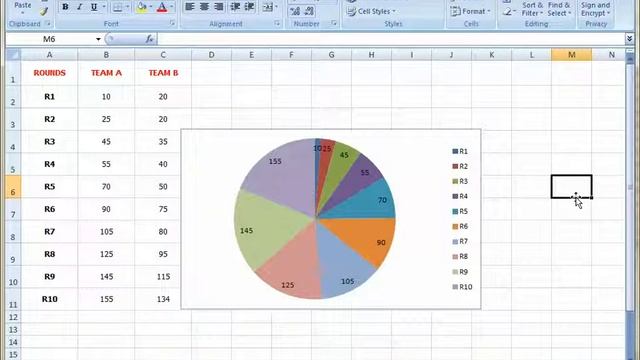The width and height of the screenshot is (640, 360).
Task: Click the 'ROUNDS' header cell
Action: click(49, 73)
